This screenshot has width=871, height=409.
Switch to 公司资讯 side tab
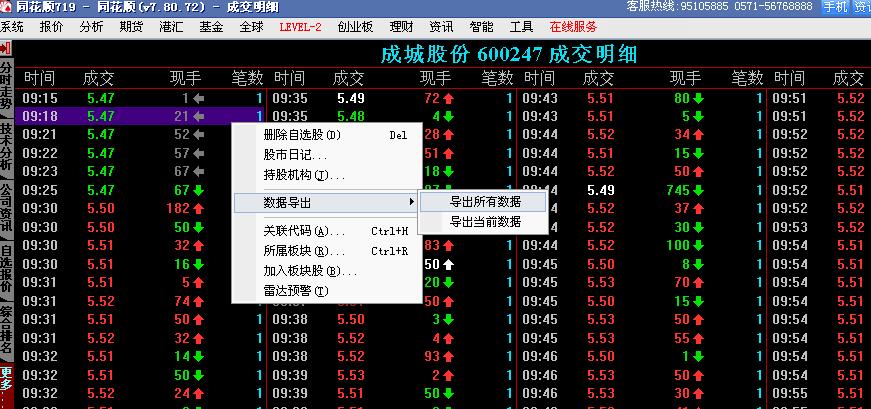pyautogui.click(x=6, y=208)
